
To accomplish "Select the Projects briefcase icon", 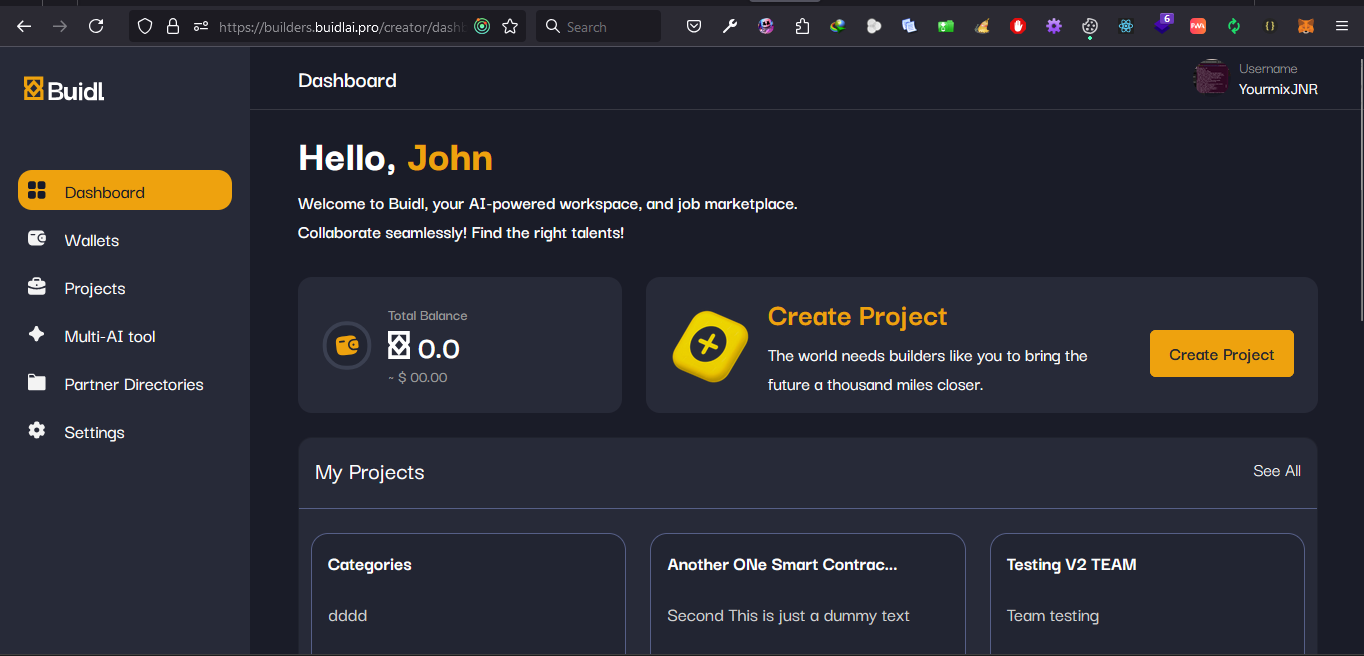I will tap(36, 288).
